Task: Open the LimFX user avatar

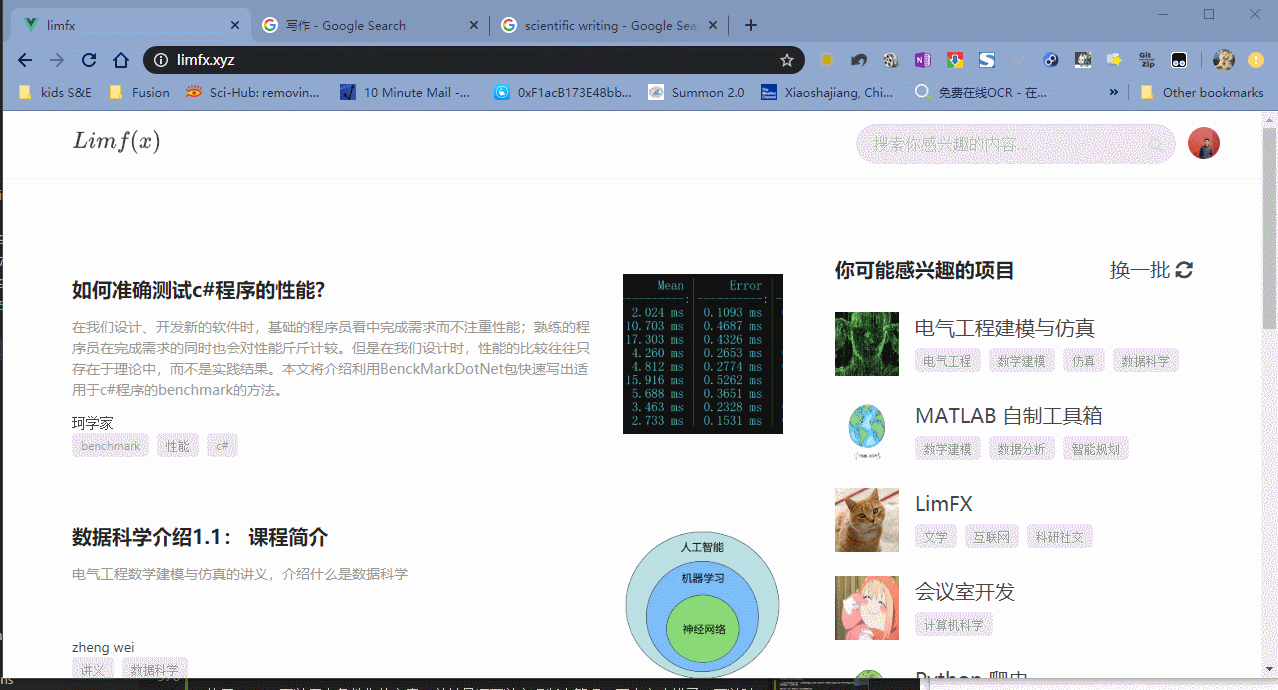Action: tap(1204, 143)
